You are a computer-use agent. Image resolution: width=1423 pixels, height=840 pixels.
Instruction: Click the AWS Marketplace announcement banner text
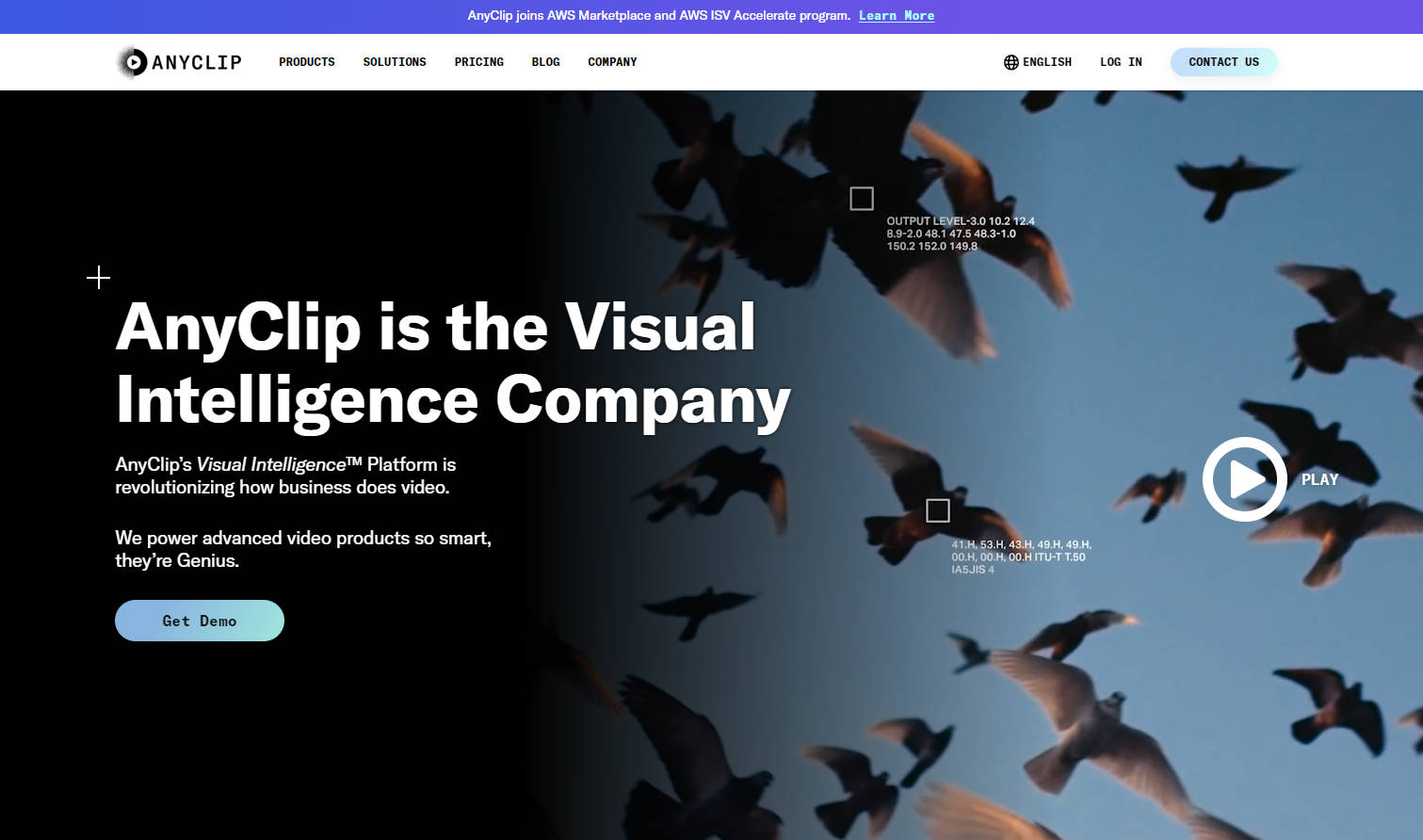659,16
